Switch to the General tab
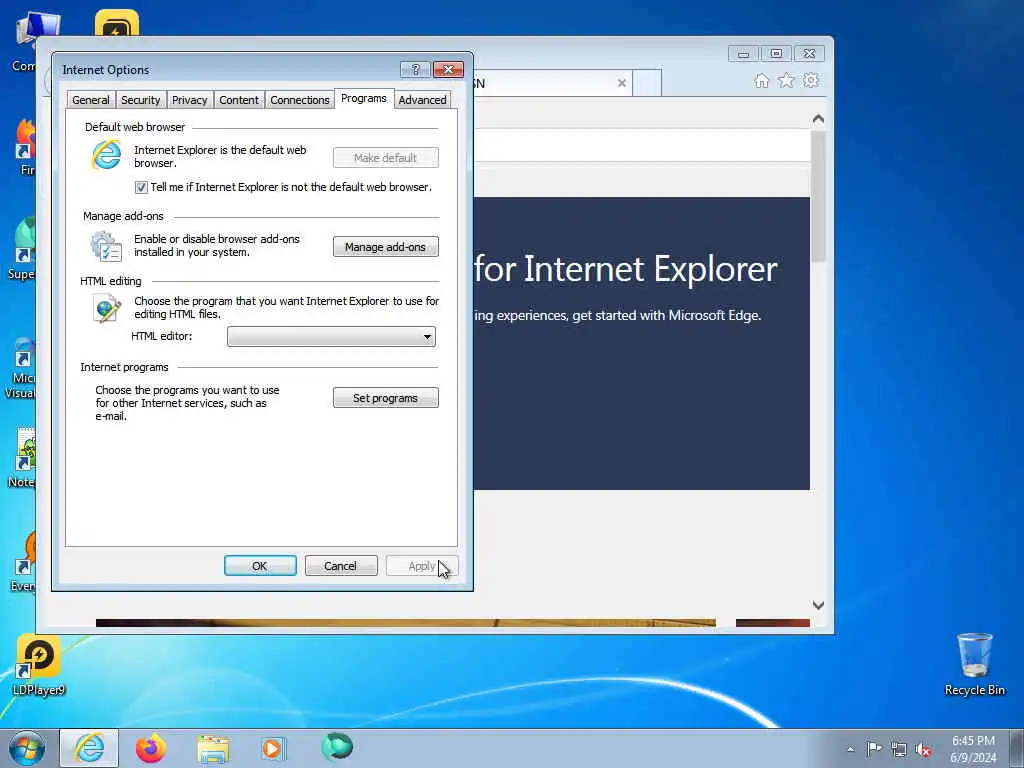The height and width of the screenshot is (768, 1024). [x=91, y=100]
